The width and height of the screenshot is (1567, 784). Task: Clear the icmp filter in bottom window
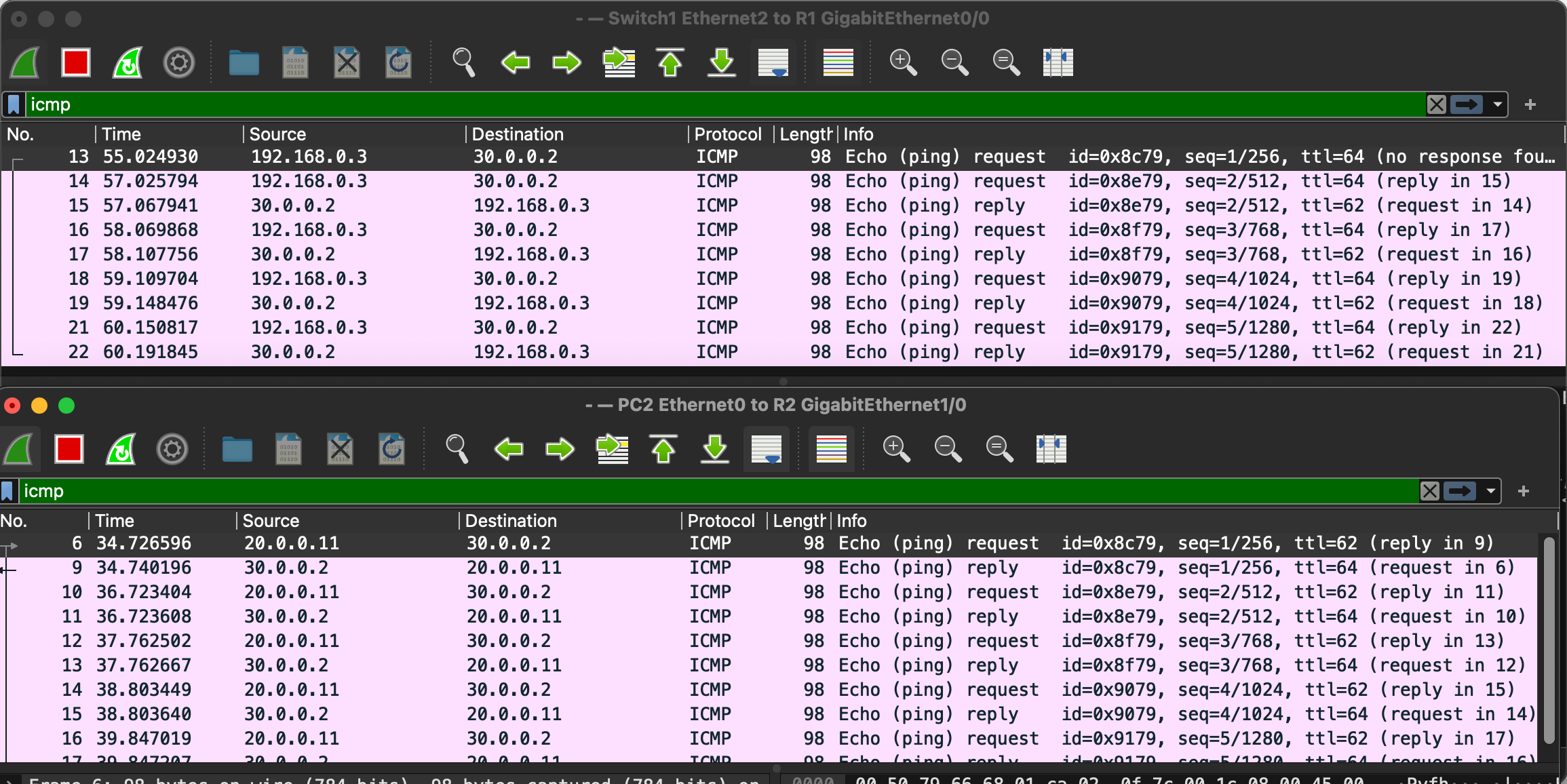(x=1429, y=491)
